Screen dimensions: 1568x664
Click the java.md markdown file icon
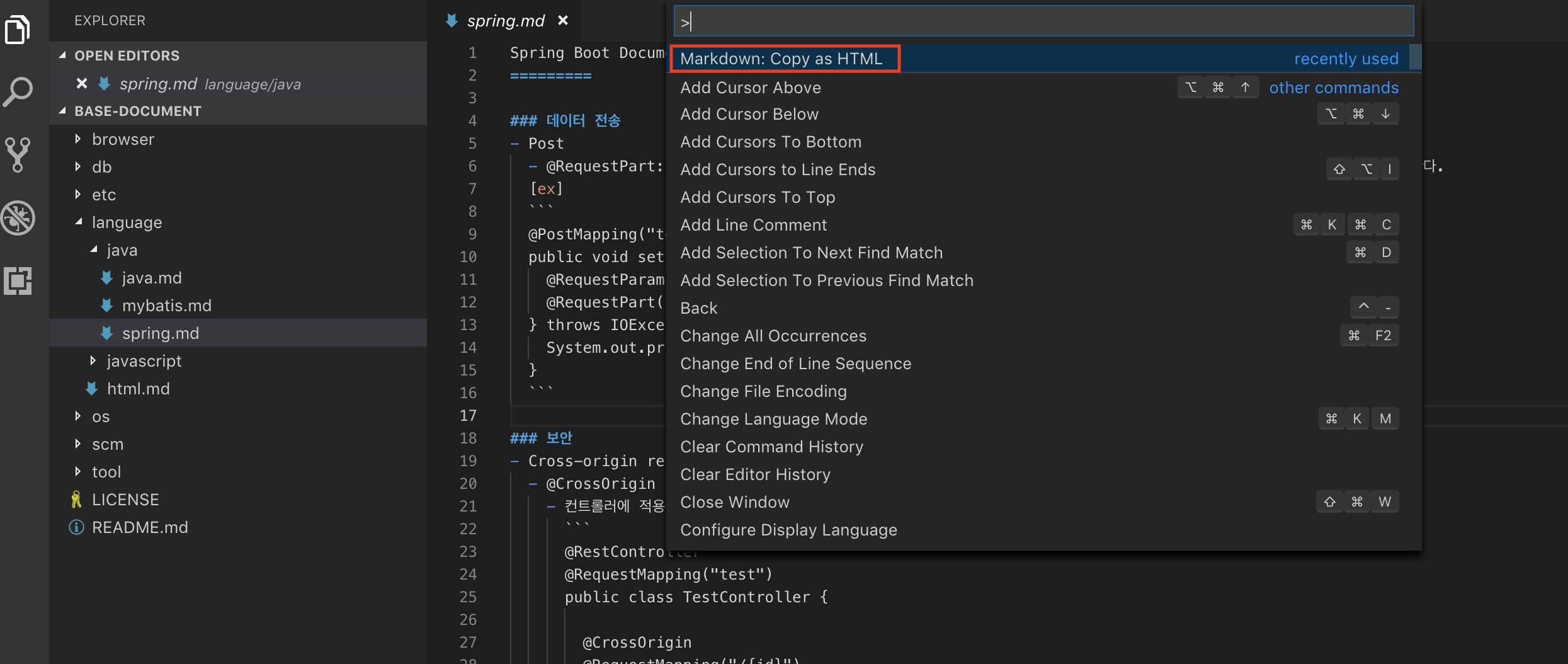click(x=106, y=278)
